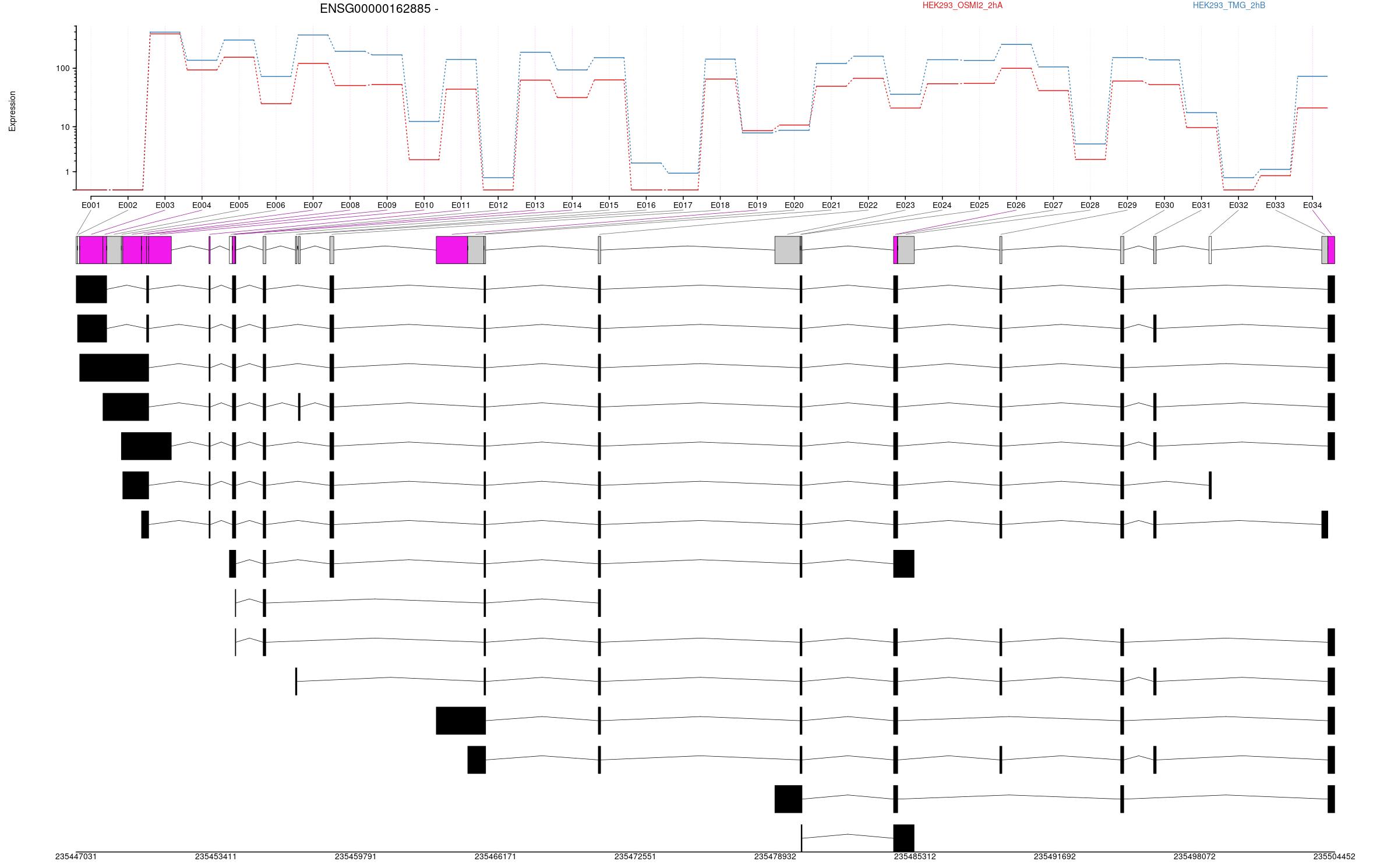
Task: Click genomic coordinate 235453411
Action: [216, 856]
